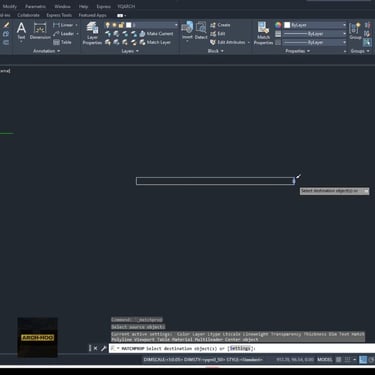Viewport: 375px width, 375px height.
Task: Toggle highlighted blue status bar icon
Action: 363,359
